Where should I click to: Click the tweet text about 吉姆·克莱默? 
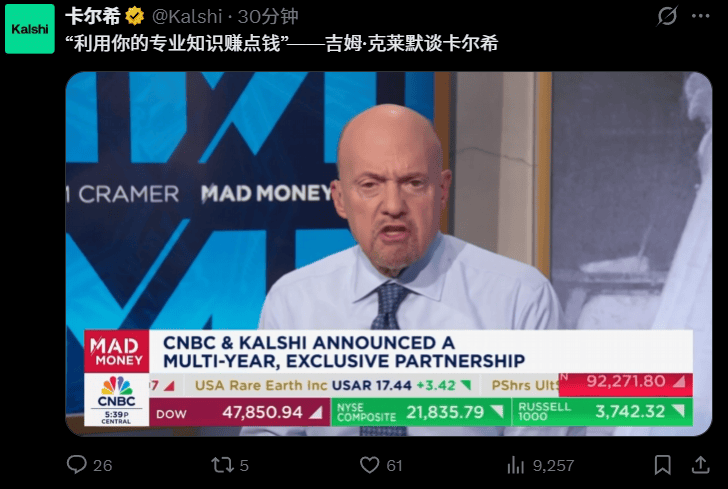(282, 43)
